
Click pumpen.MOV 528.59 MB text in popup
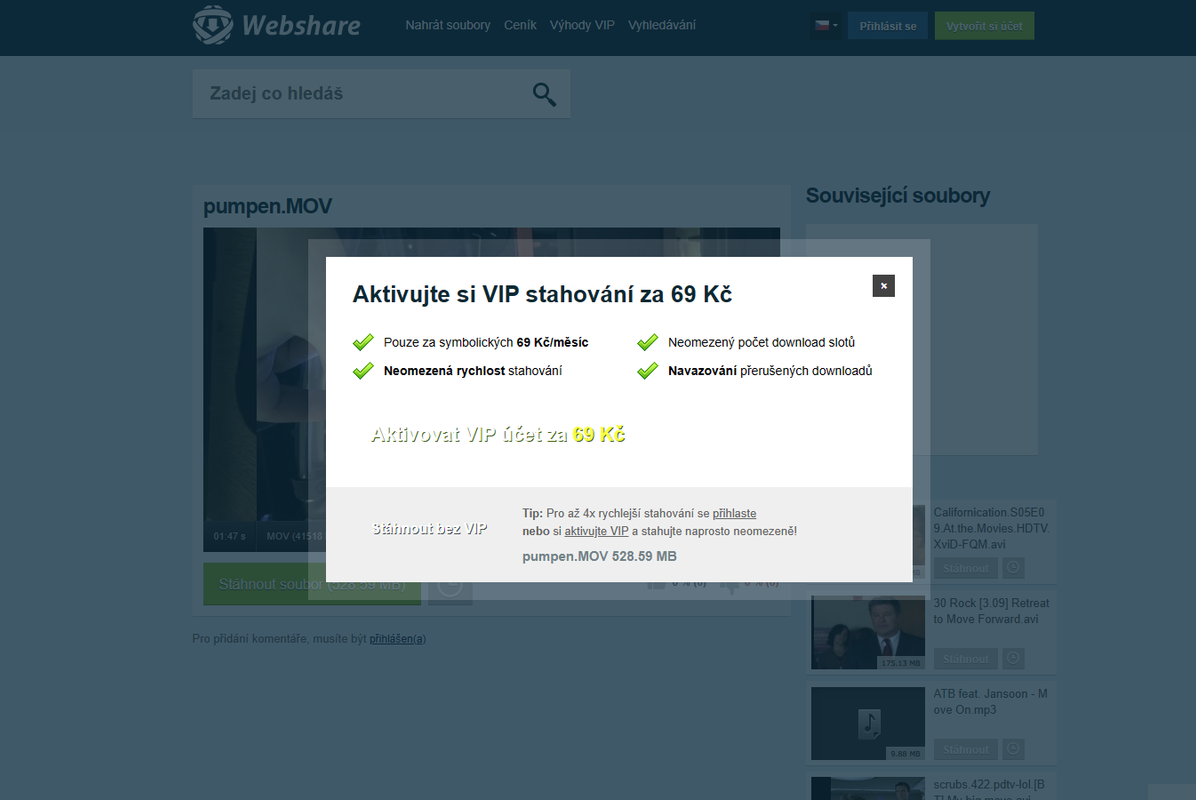click(x=600, y=557)
